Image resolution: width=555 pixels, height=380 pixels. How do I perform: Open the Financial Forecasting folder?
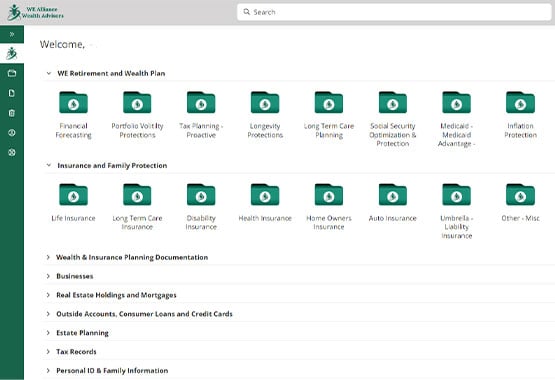tap(73, 103)
